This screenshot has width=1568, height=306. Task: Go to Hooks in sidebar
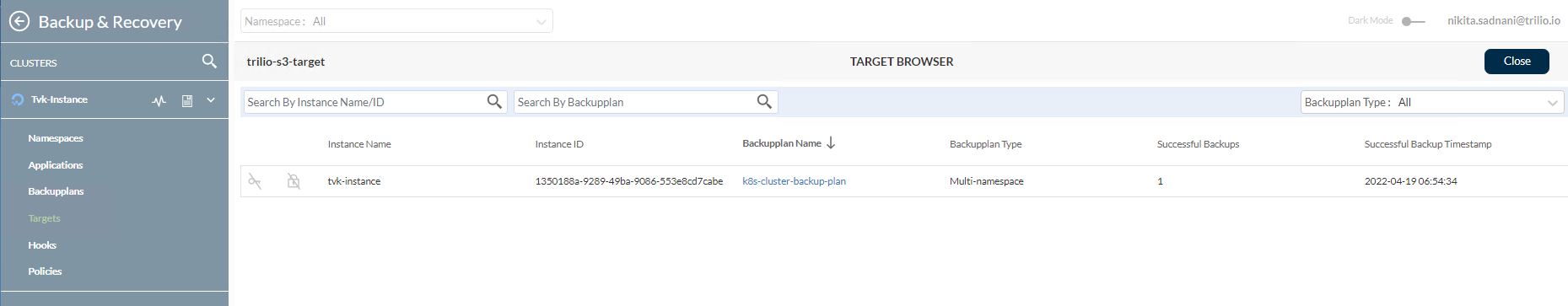pyautogui.click(x=42, y=245)
